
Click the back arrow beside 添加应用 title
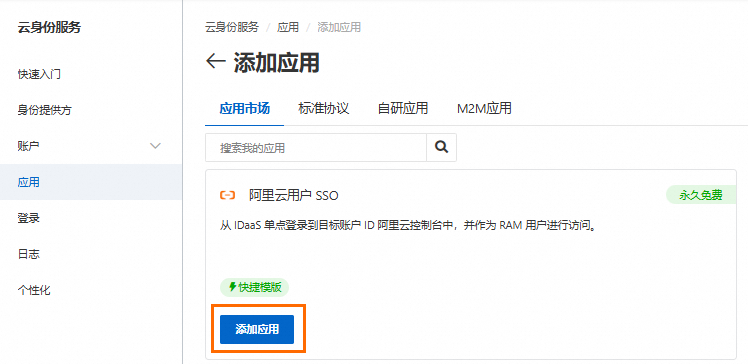[215, 61]
